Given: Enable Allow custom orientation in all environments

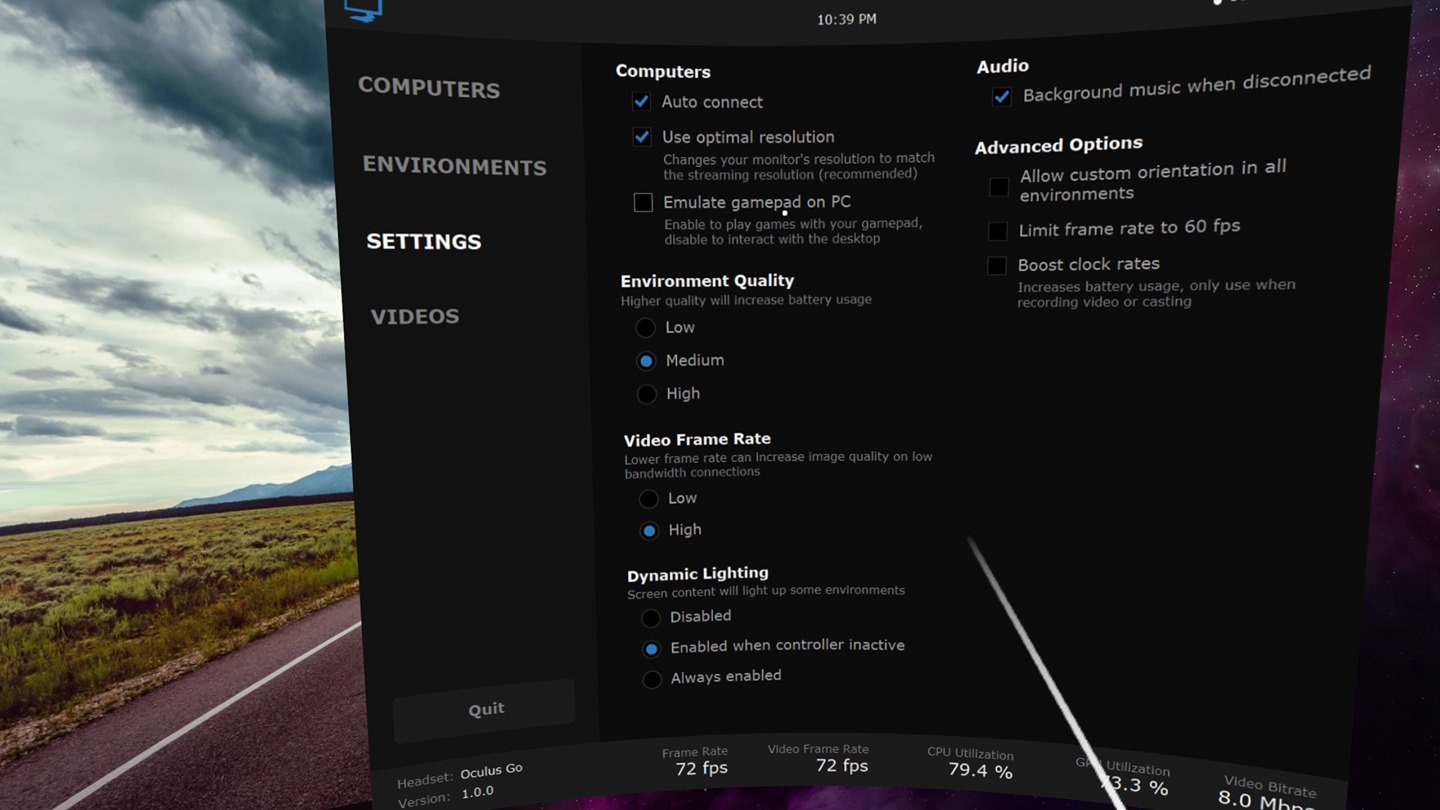Looking at the screenshot, I should click(998, 186).
